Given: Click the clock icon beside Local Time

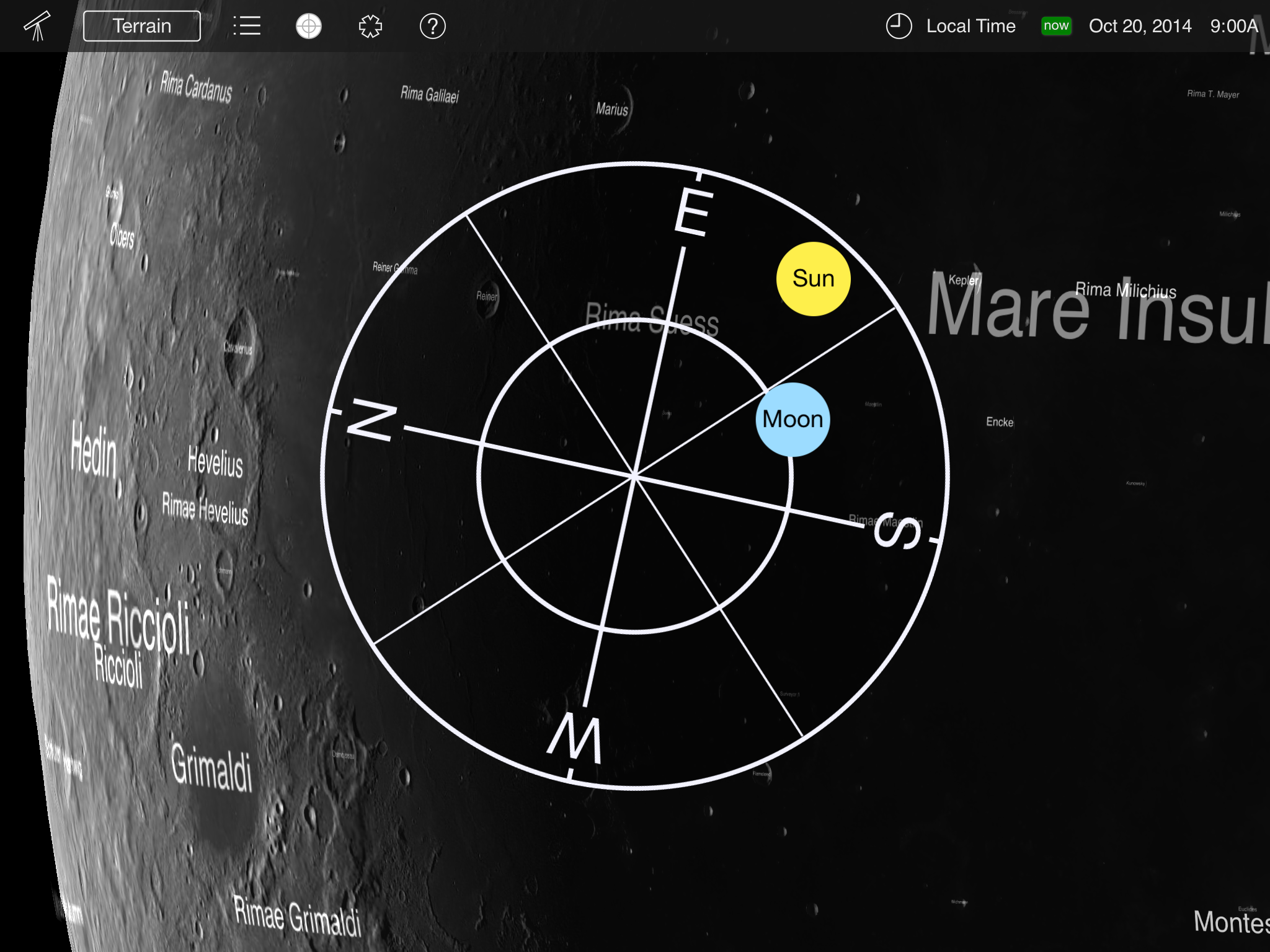Looking at the screenshot, I should [x=899, y=26].
